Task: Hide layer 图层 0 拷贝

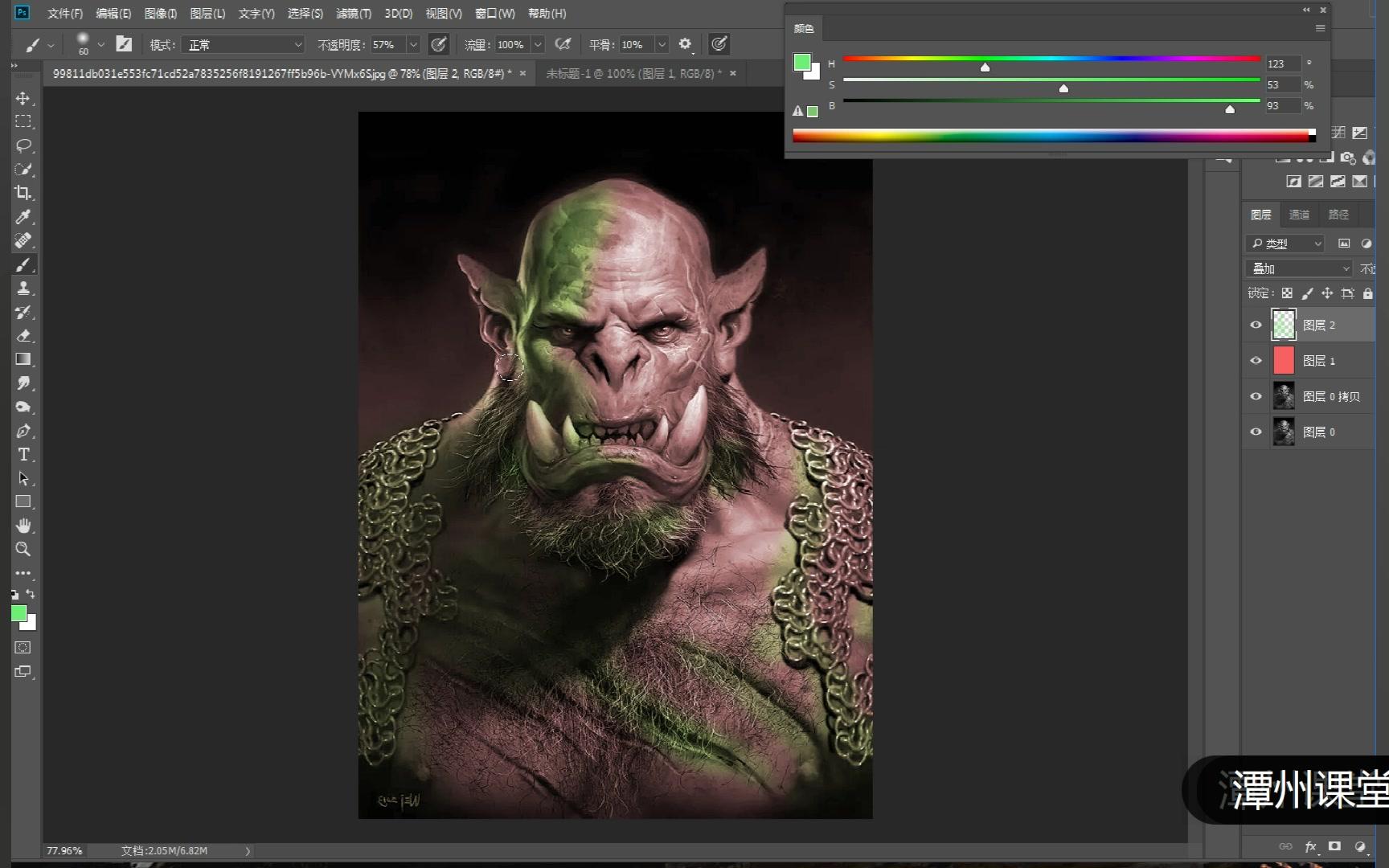Action: click(1256, 396)
